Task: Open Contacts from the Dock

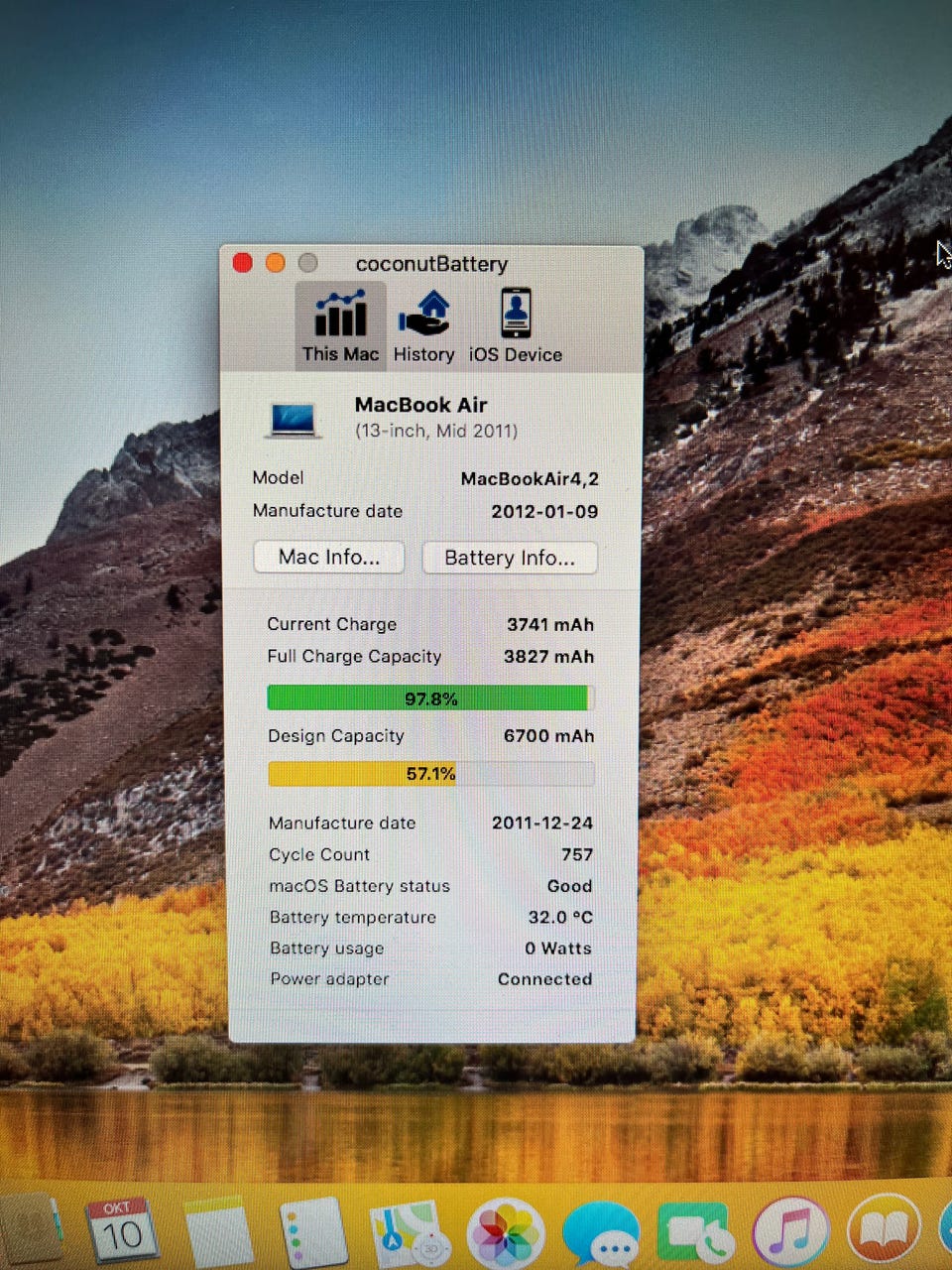Action: 30,1230
